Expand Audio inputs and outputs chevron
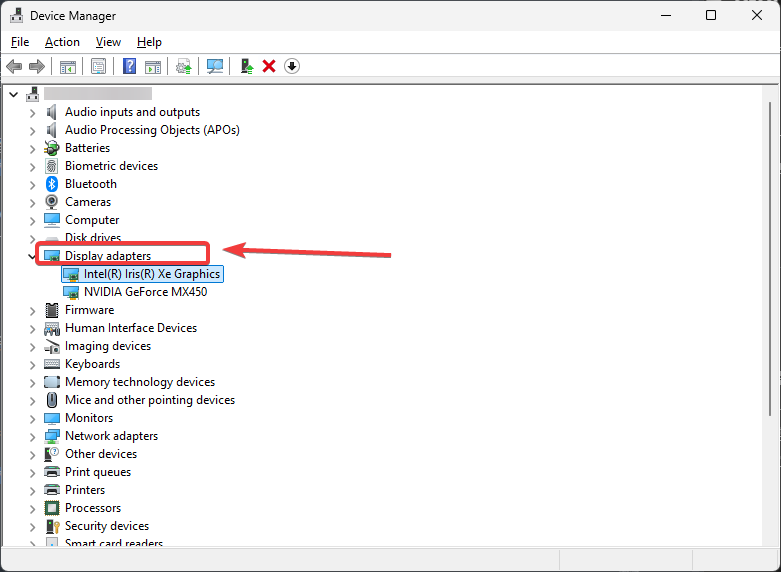 [x=32, y=113]
